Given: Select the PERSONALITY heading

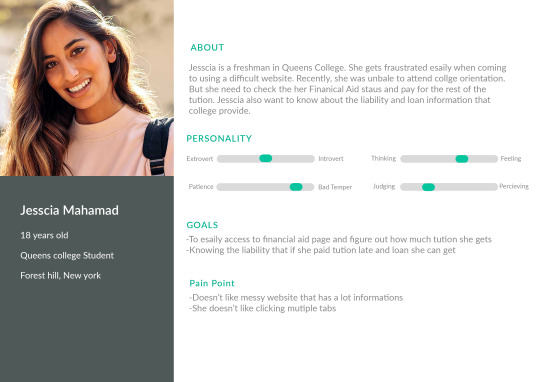Looking at the screenshot, I should 219,138.
